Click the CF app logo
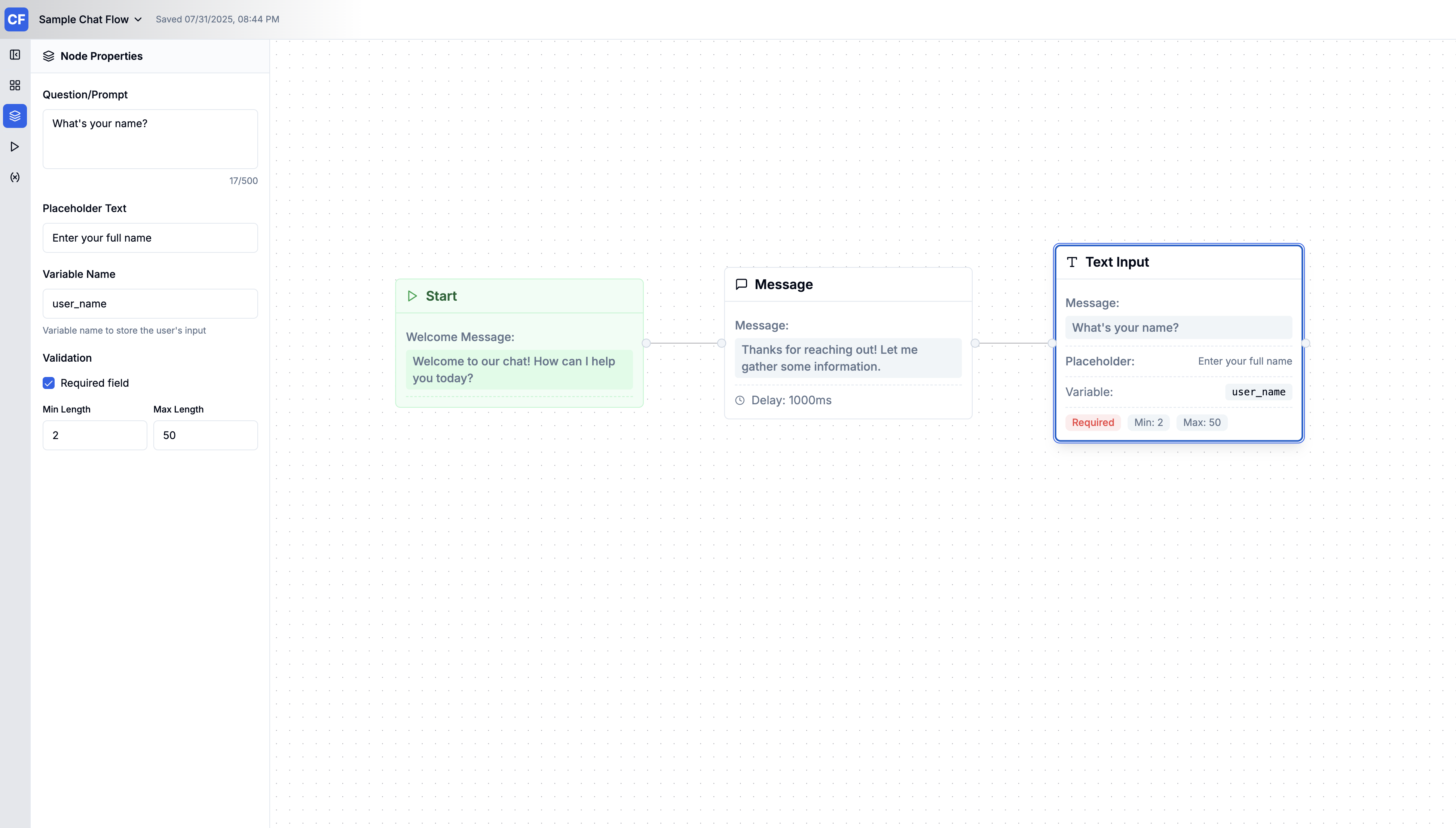 pos(16,19)
